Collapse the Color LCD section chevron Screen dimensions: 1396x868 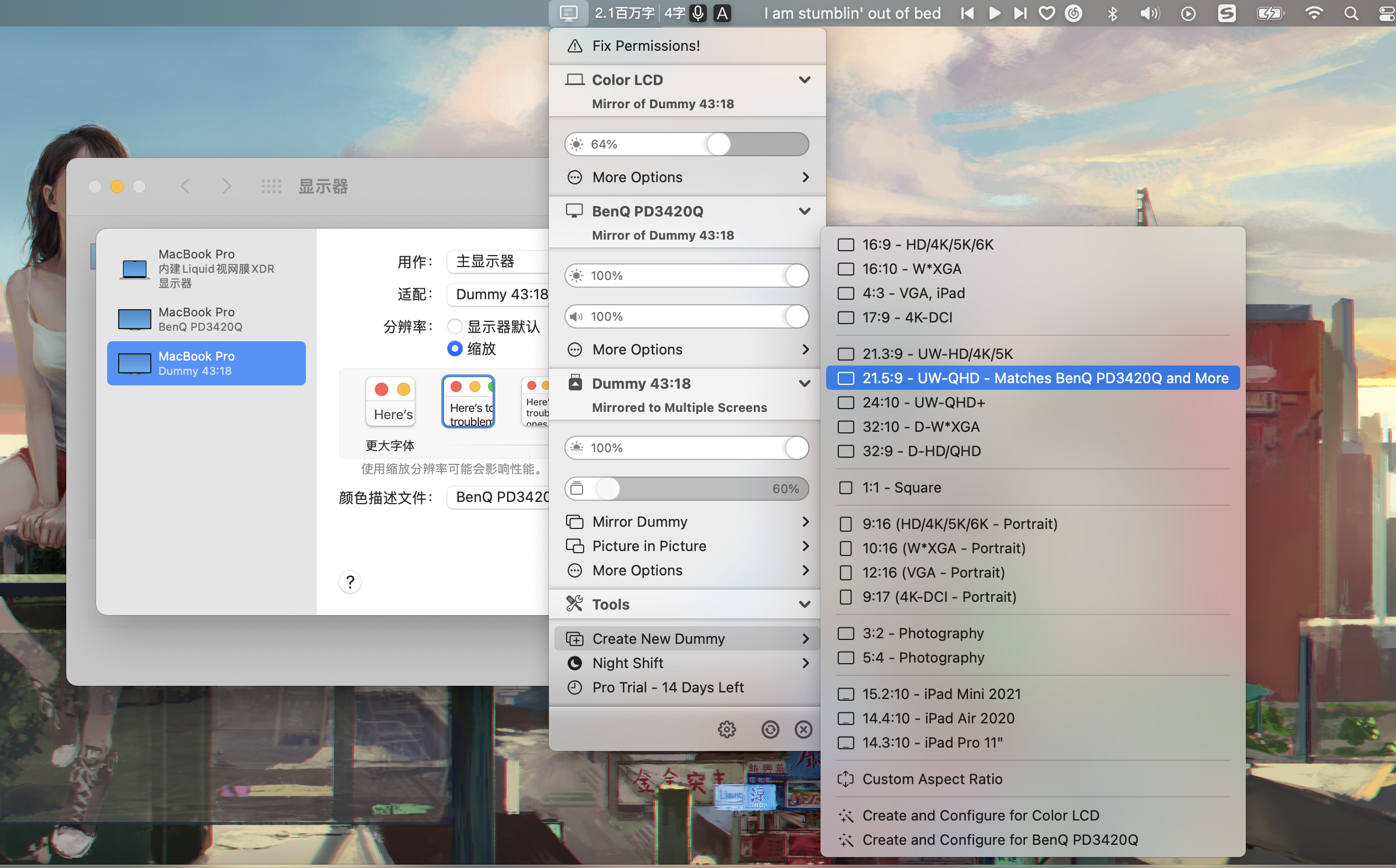pos(804,80)
